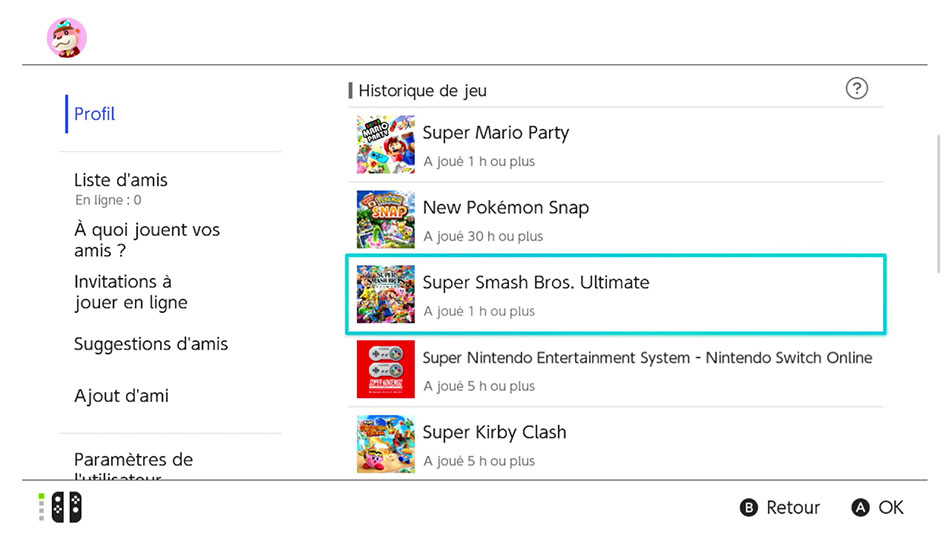Open Liste d'amis in the sidebar
Image resolution: width=950 pixels, height=534 pixels.
point(121,180)
